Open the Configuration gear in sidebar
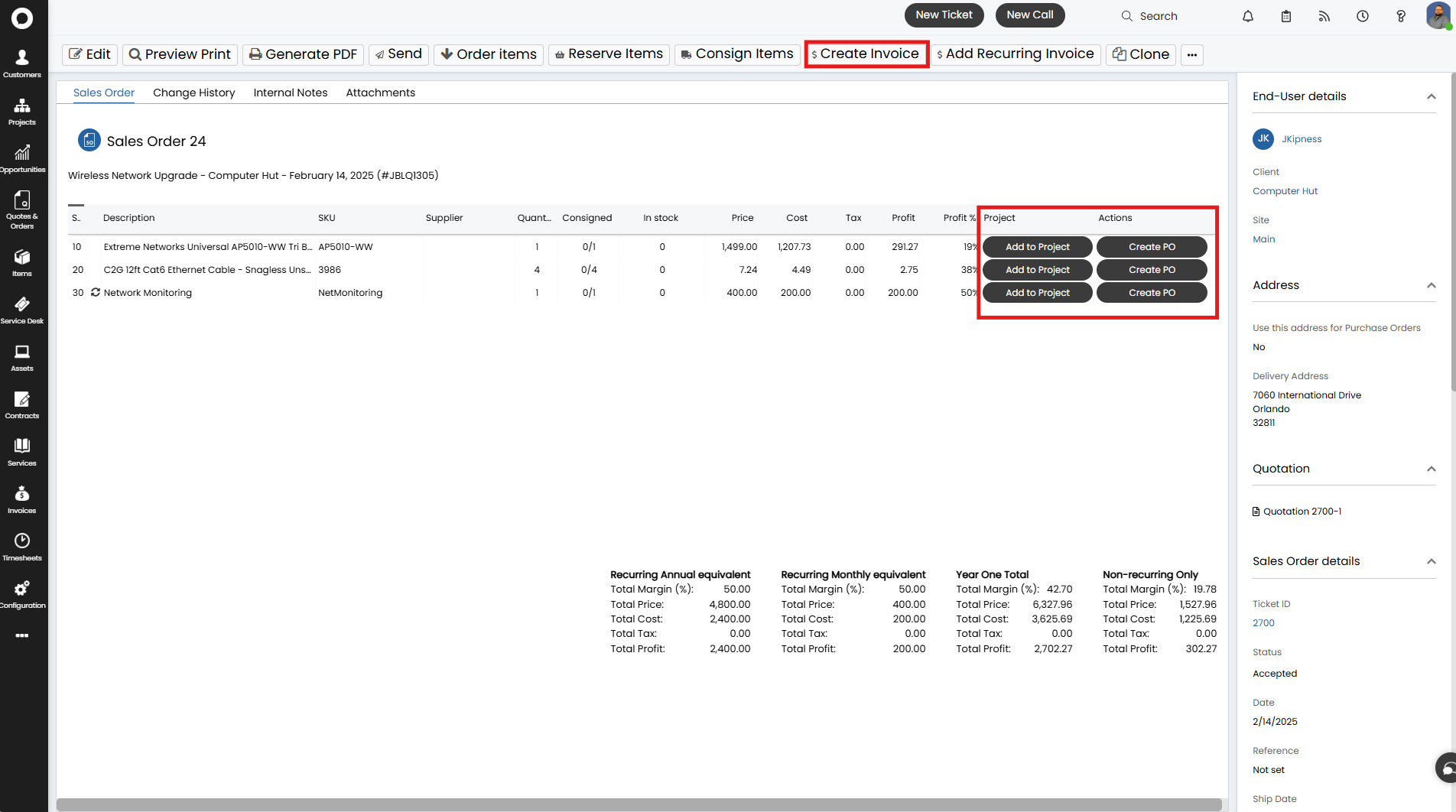Screen dimensions: 1456x812 (x=22, y=594)
